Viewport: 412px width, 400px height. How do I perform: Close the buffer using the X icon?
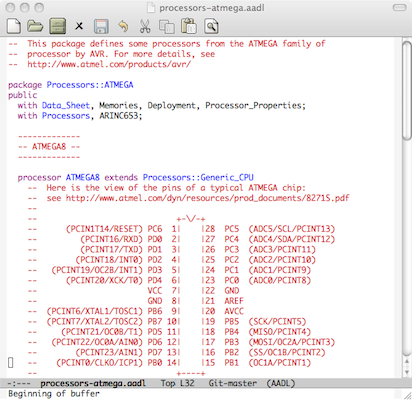[79, 26]
